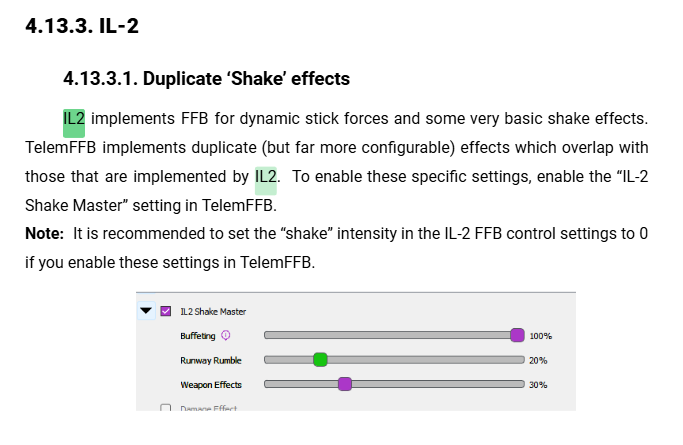Click the "4.13.3. IL-2" section heading
The height and width of the screenshot is (445, 683).
pos(82,26)
